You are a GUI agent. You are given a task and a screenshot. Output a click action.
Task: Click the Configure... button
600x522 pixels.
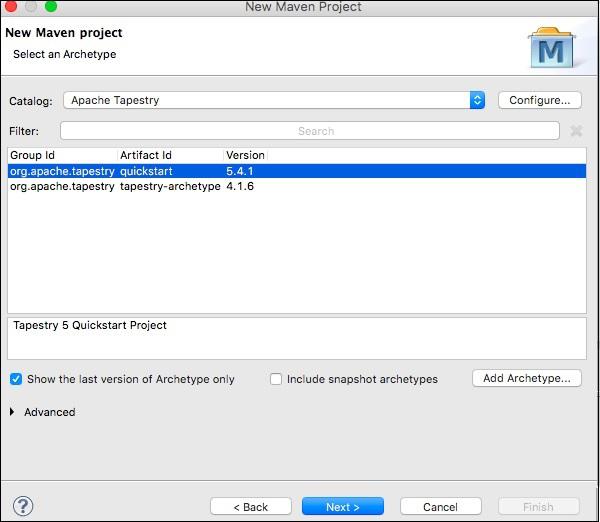click(x=540, y=100)
